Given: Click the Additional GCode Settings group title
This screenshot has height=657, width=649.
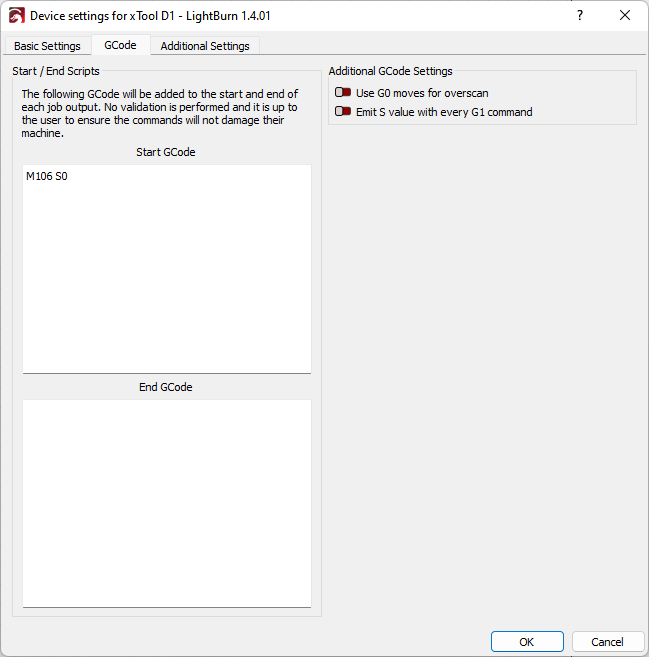Looking at the screenshot, I should [x=390, y=71].
